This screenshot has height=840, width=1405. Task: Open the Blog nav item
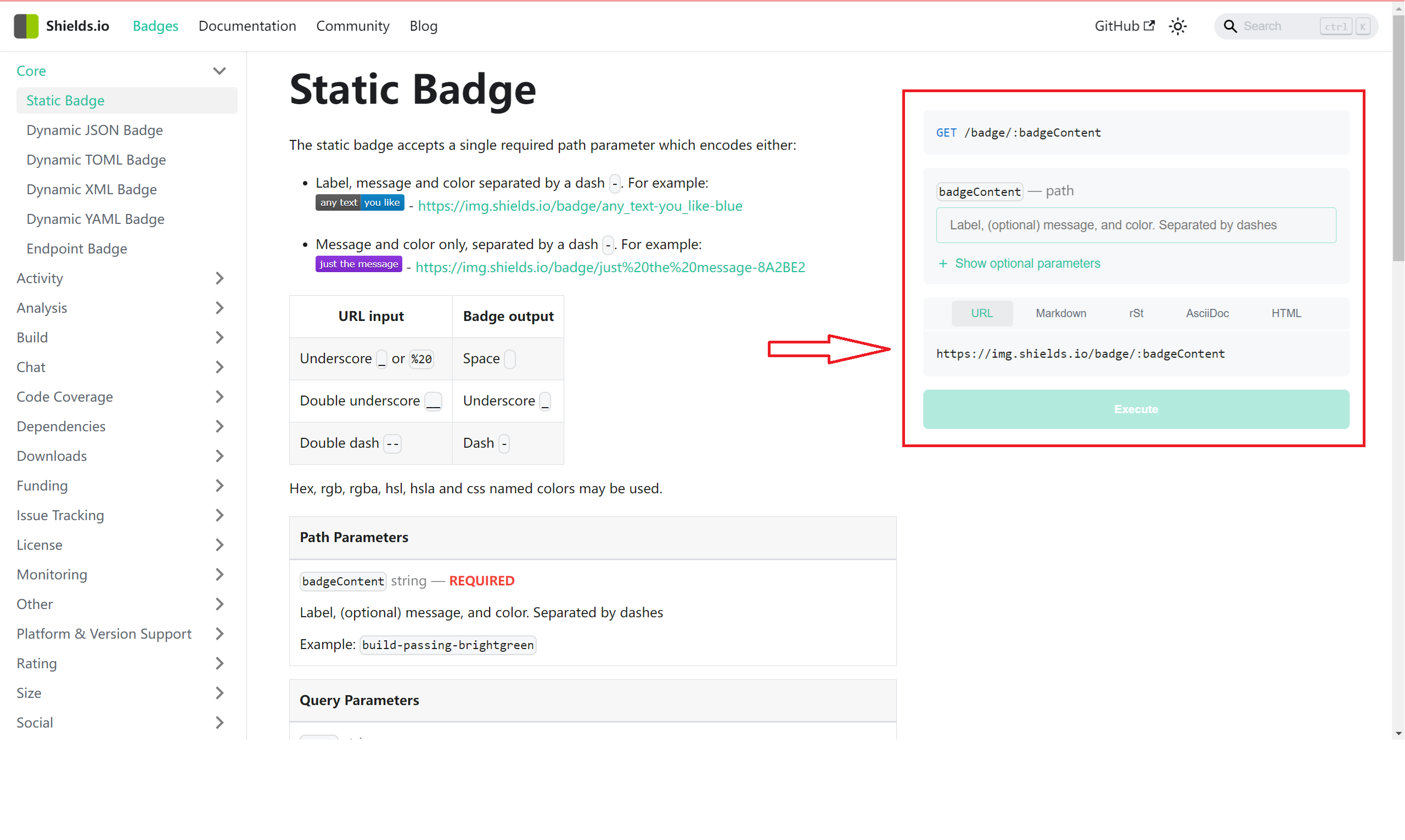tap(424, 26)
